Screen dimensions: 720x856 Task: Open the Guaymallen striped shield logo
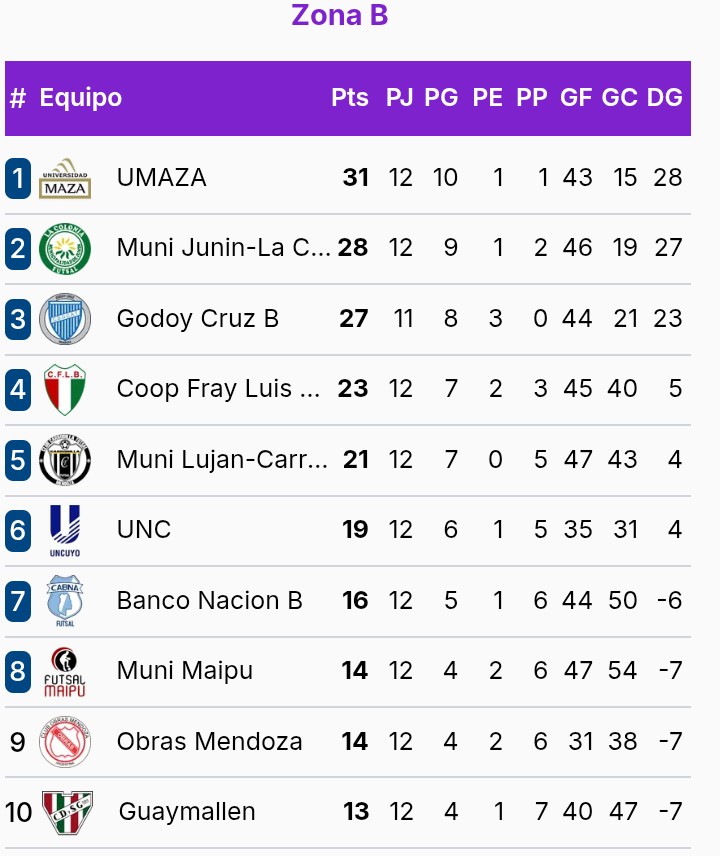tap(67, 812)
